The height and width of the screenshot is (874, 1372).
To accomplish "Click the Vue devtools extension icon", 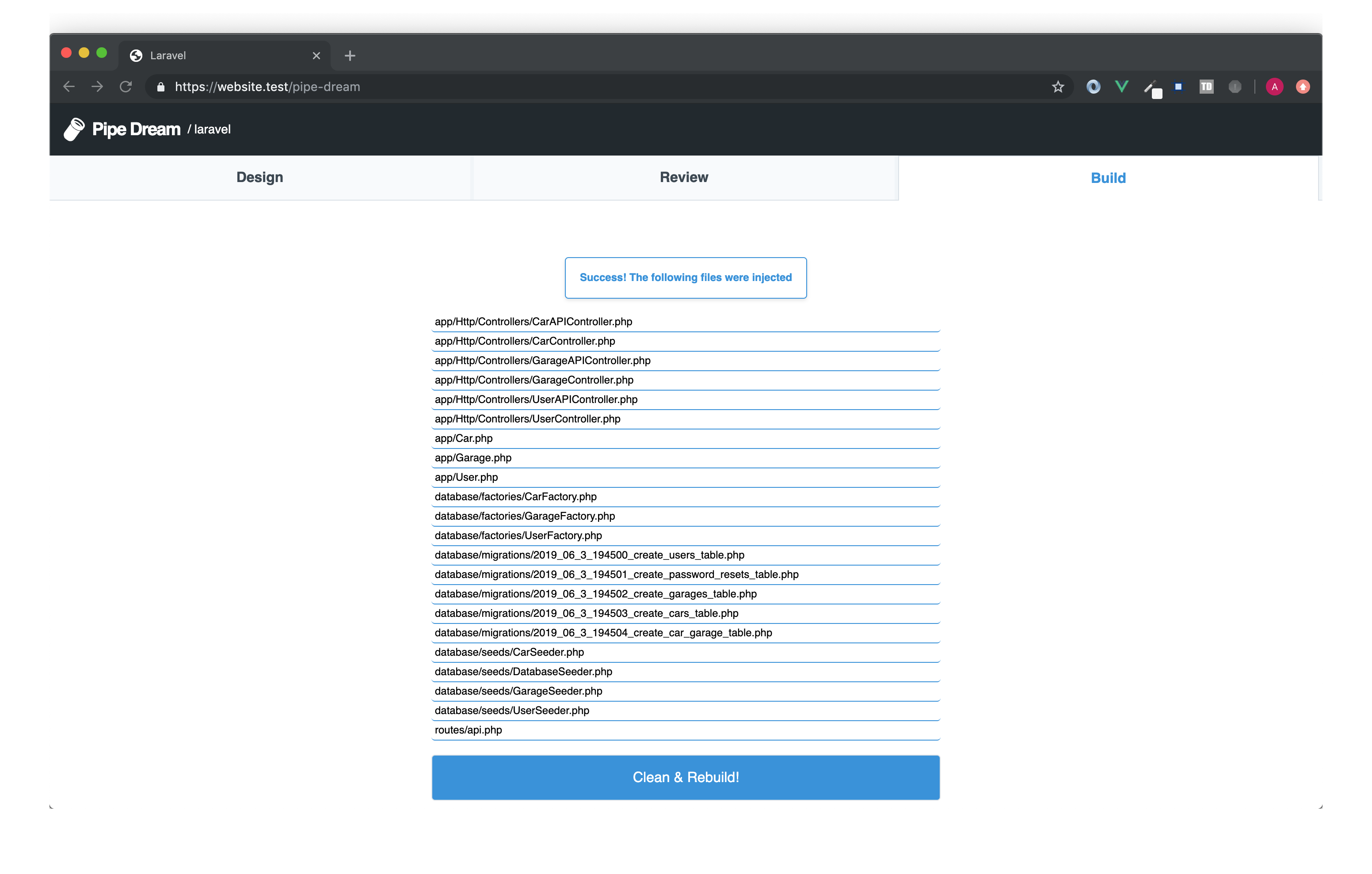I will (x=1121, y=87).
